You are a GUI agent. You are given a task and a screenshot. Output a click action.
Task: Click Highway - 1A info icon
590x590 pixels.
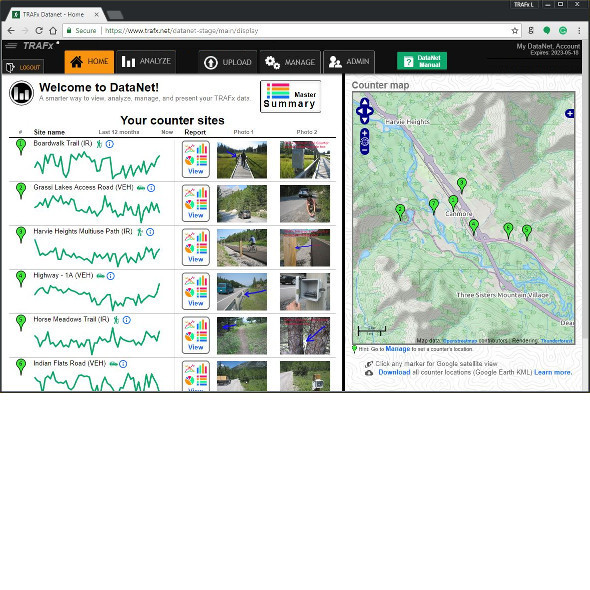coord(110,276)
